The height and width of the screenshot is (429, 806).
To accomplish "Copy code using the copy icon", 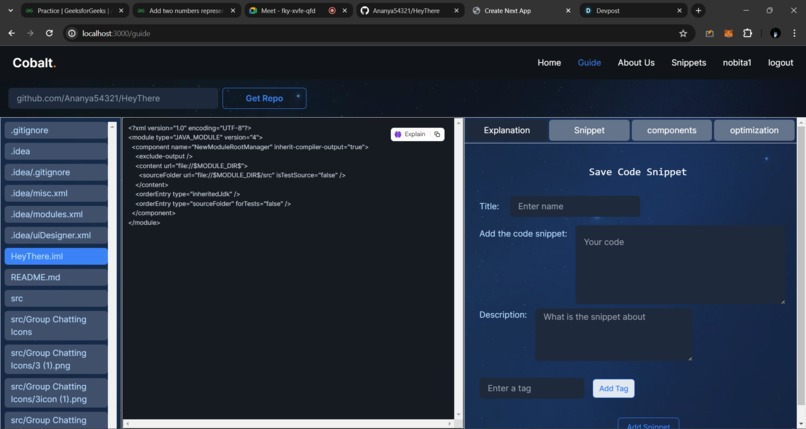I will (437, 134).
